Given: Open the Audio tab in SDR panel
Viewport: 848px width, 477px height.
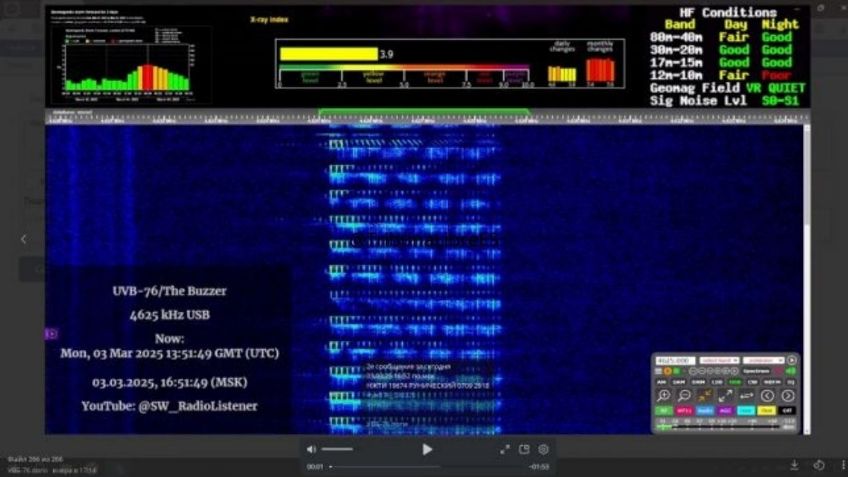Looking at the screenshot, I should click(705, 410).
